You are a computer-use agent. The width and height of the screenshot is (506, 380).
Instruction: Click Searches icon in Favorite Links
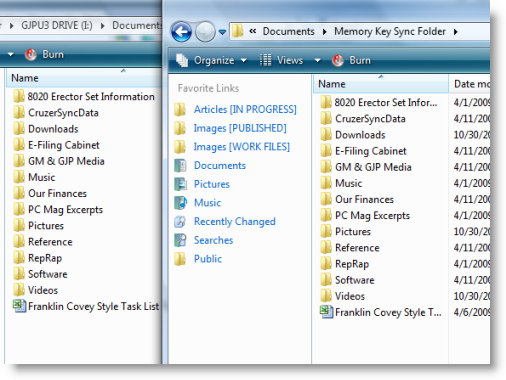pyautogui.click(x=180, y=240)
